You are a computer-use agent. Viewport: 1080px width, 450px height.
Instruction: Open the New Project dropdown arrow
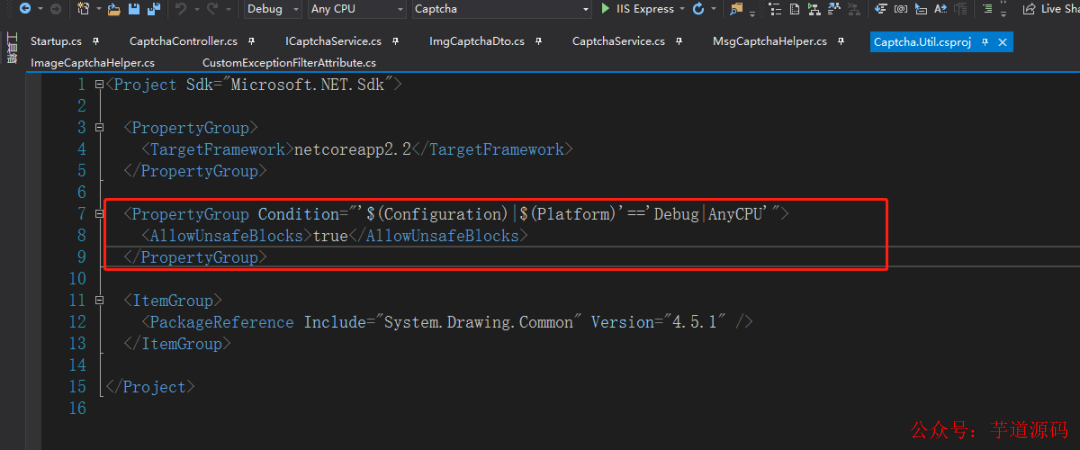98,9
